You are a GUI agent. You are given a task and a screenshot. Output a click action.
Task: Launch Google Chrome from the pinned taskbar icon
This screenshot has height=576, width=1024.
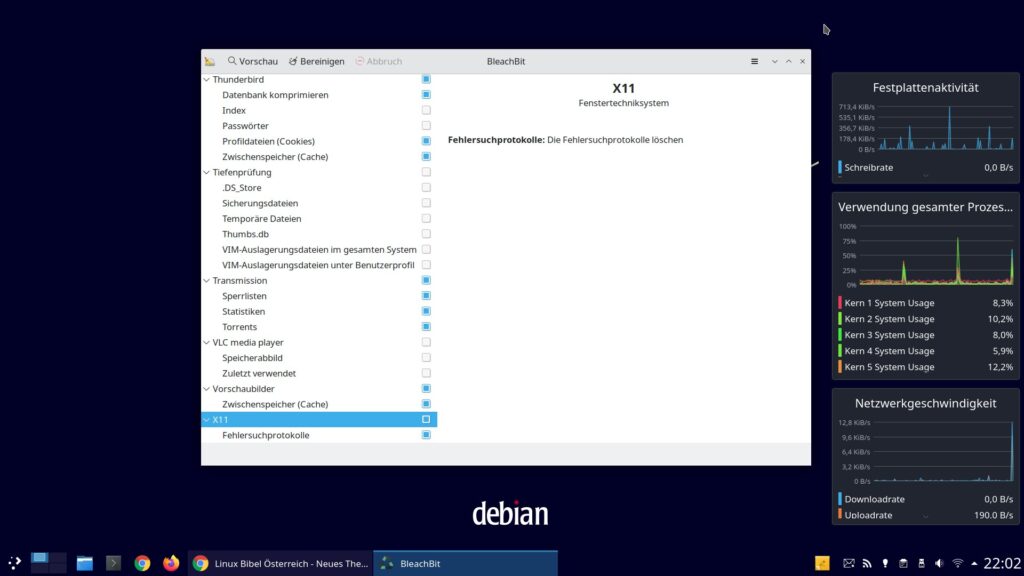click(142, 563)
